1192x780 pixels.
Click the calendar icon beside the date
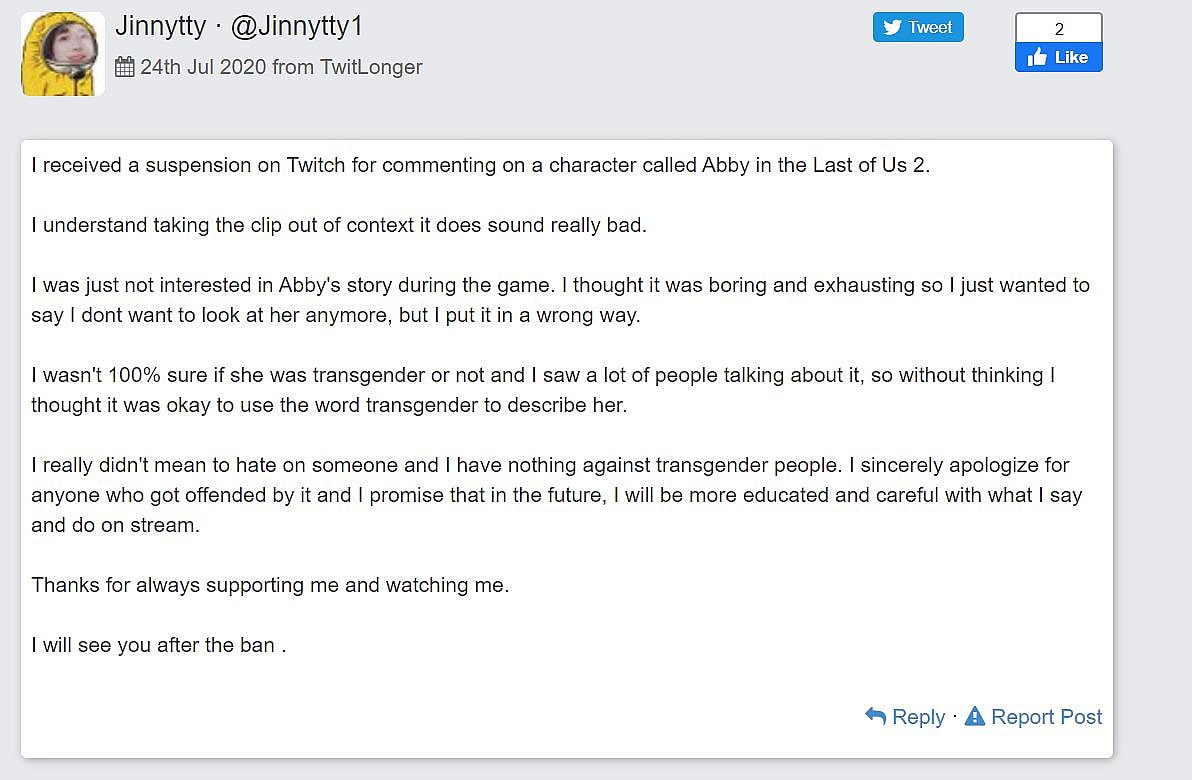click(x=125, y=67)
